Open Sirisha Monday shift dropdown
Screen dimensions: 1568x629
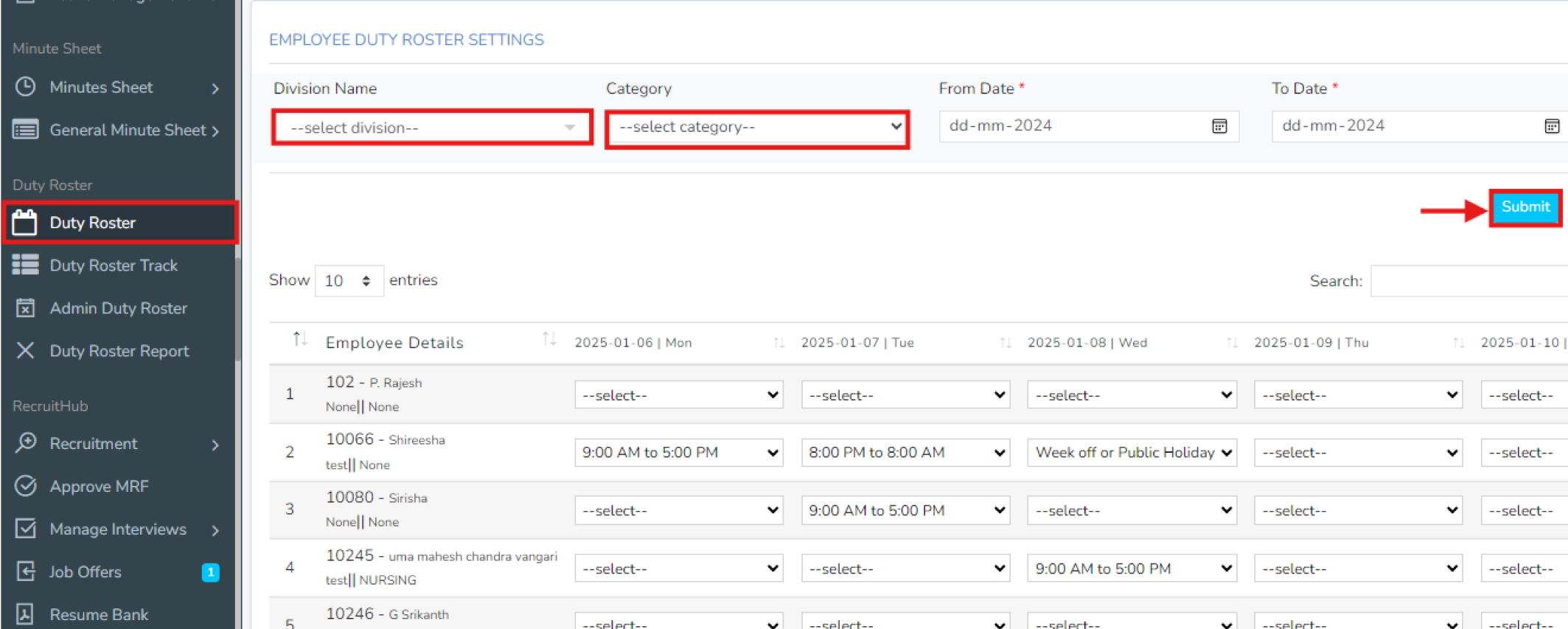[678, 510]
